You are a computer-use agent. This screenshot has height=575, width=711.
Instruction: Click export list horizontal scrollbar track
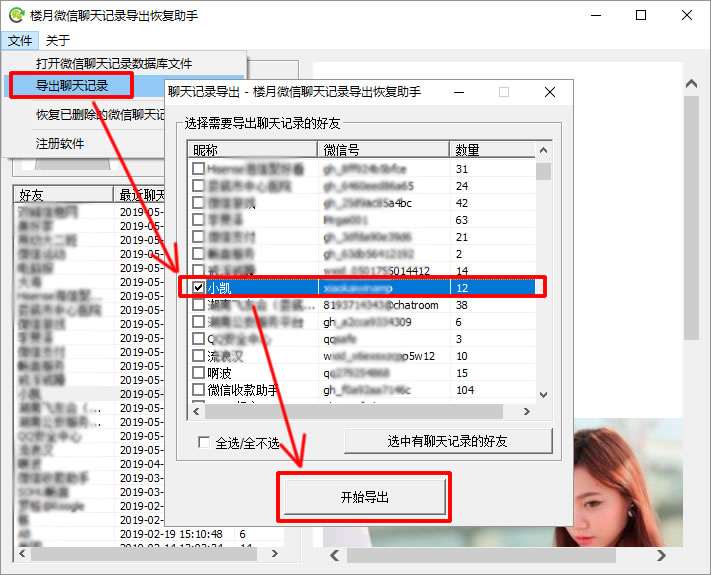point(354,412)
